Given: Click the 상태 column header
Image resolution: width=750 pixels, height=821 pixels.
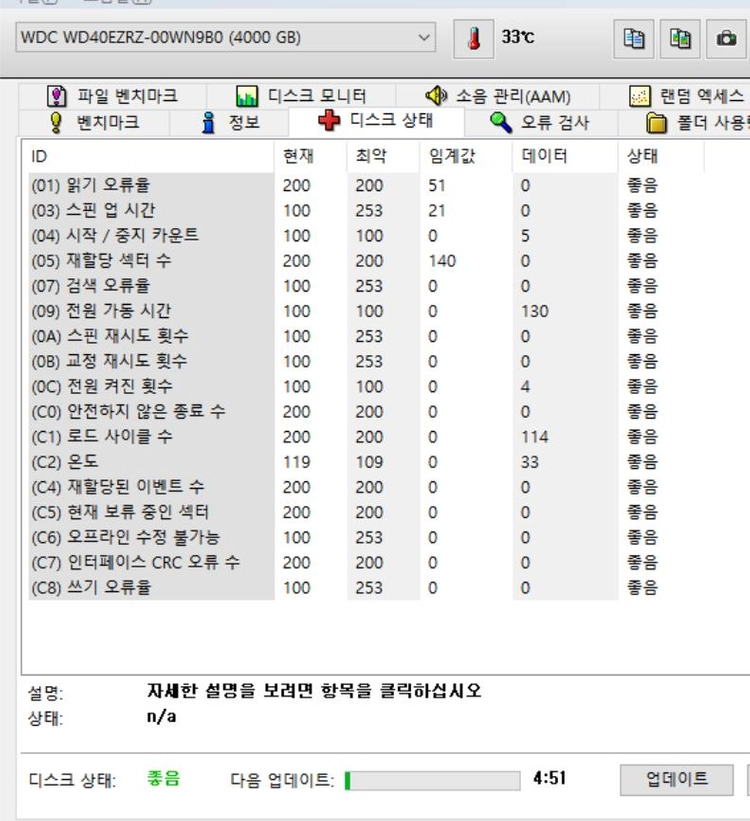Looking at the screenshot, I should [x=661, y=156].
